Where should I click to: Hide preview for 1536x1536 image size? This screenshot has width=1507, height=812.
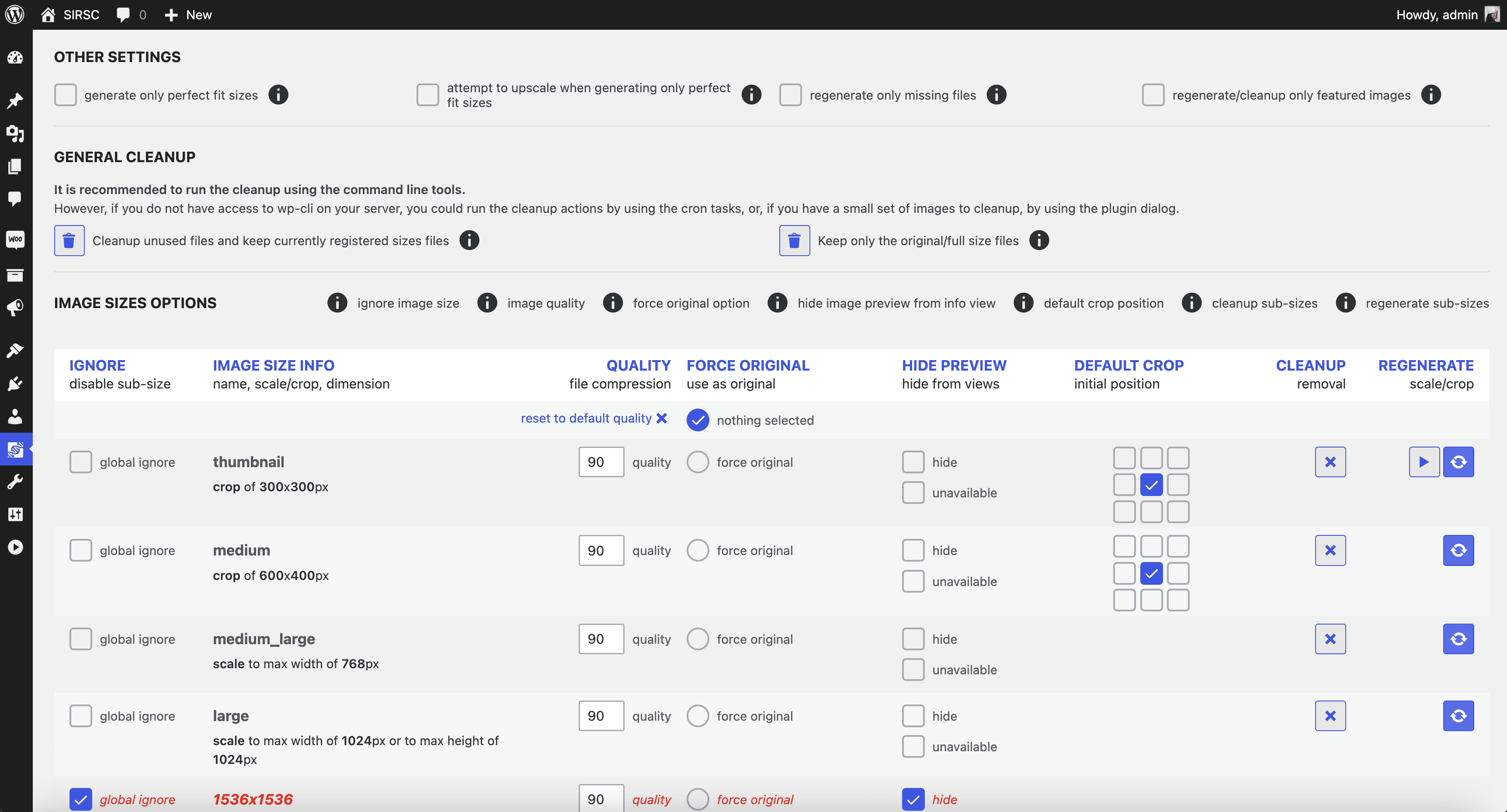pos(912,798)
